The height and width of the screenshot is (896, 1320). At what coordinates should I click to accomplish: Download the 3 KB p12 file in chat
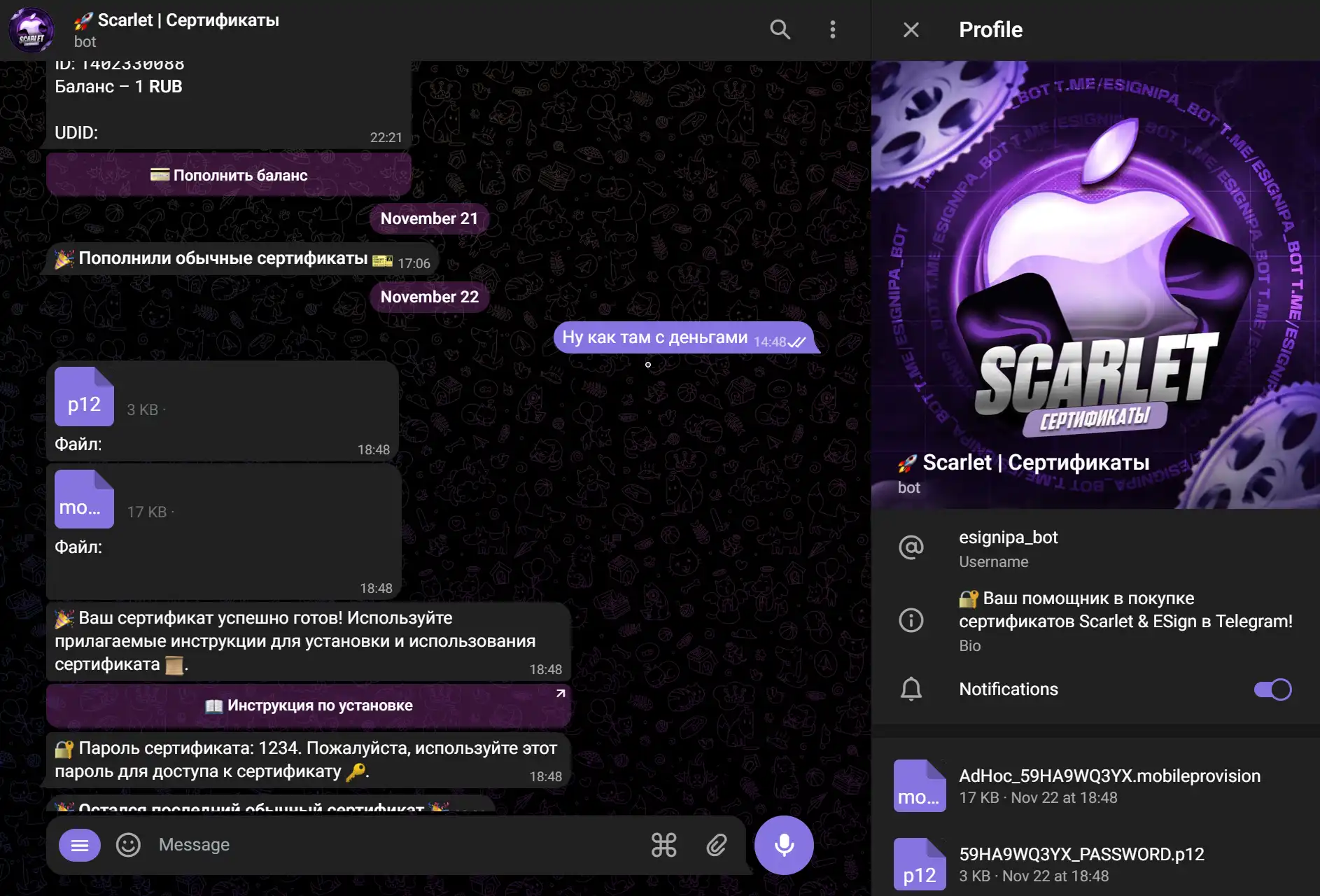pos(84,397)
